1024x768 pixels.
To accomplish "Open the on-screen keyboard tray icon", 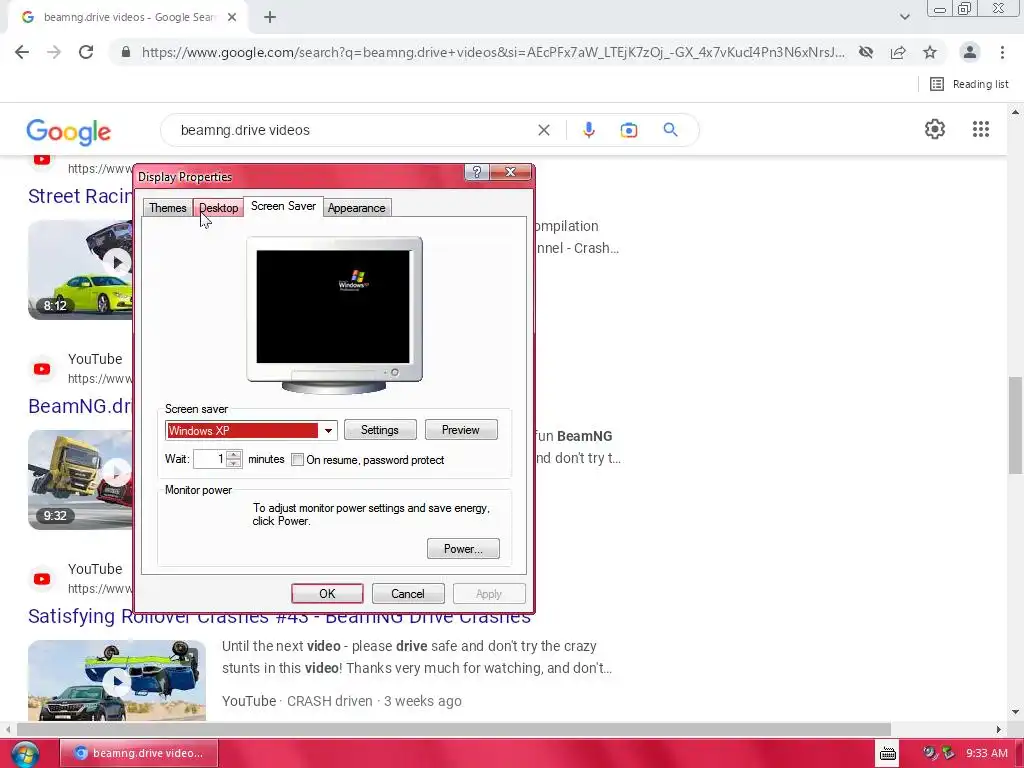I will pyautogui.click(x=888, y=754).
